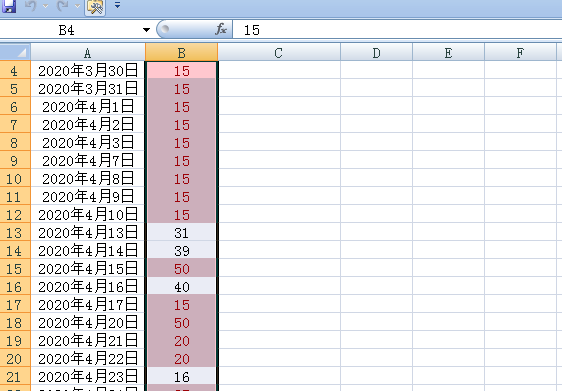Select column B header

(x=181, y=52)
